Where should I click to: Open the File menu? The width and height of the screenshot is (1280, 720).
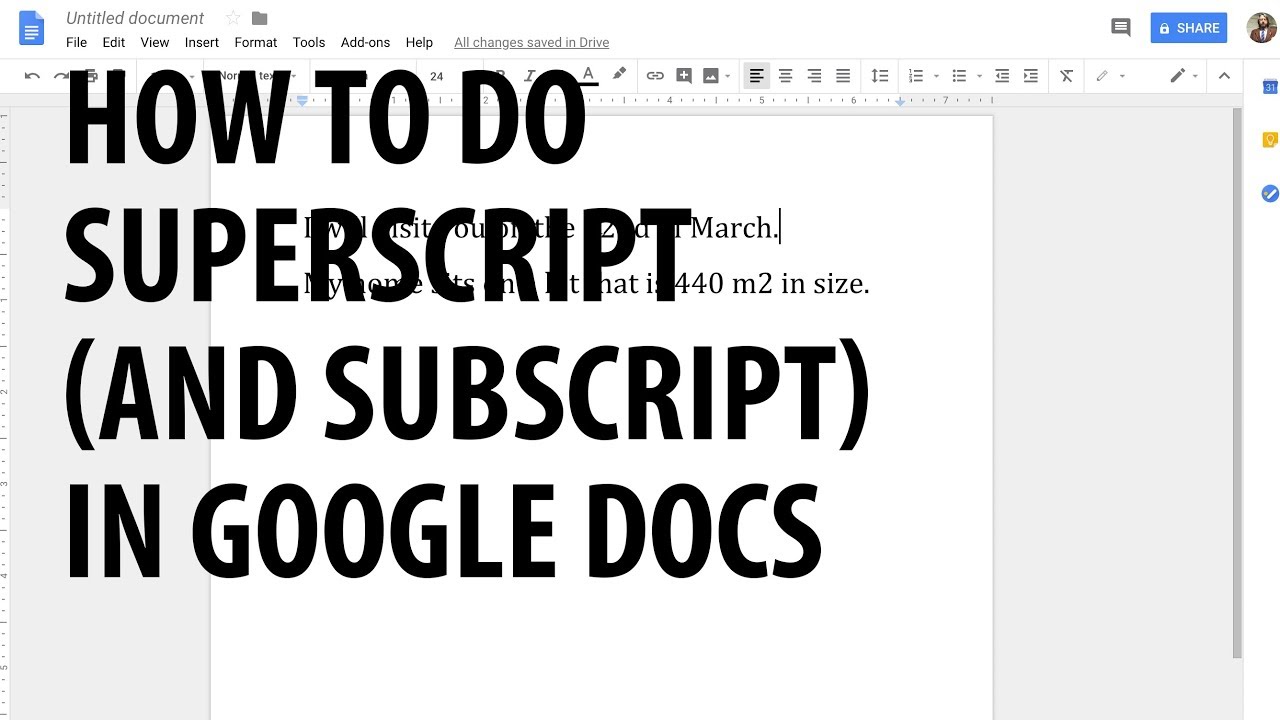pos(77,42)
